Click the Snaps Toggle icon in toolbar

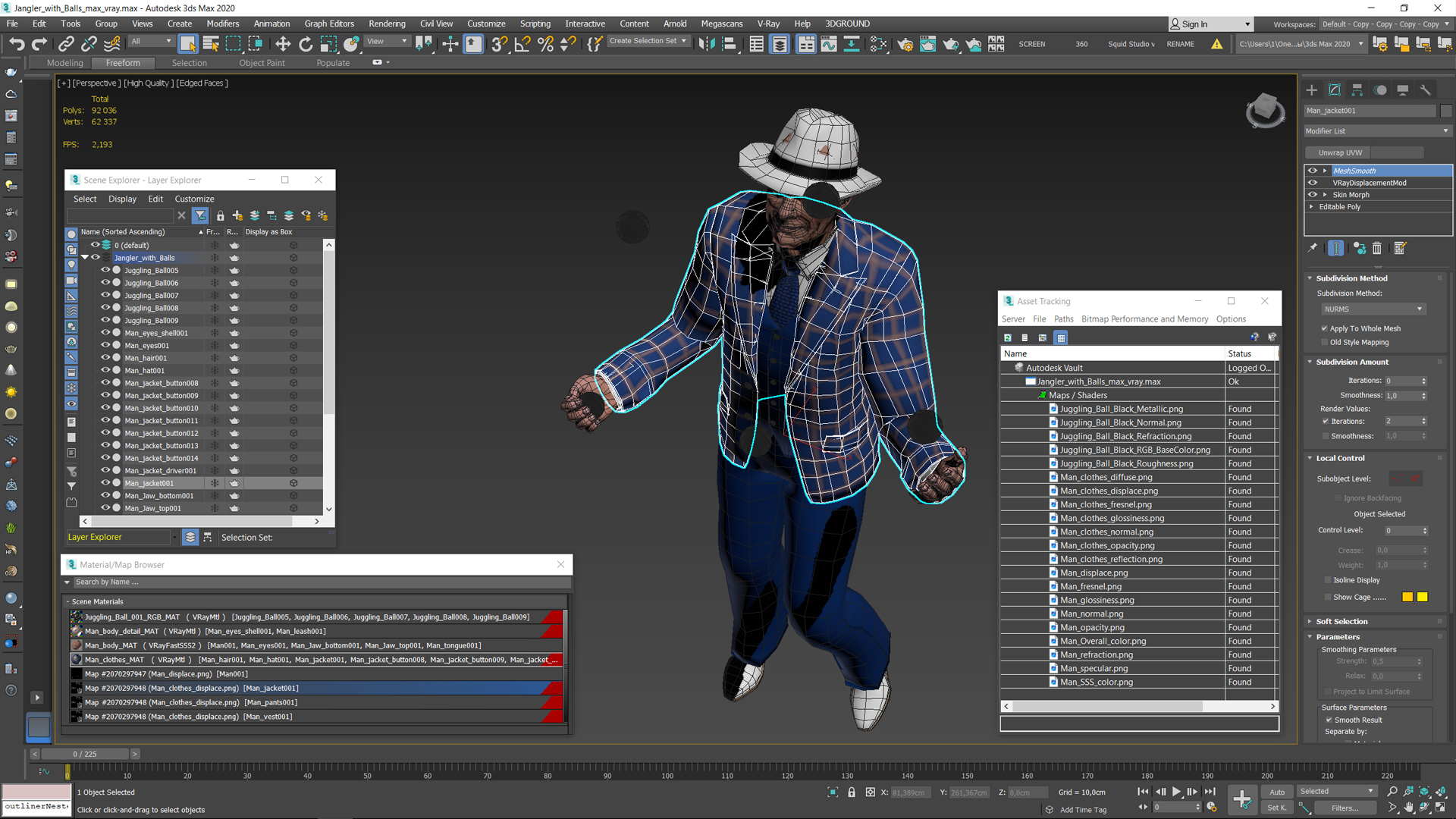[x=500, y=42]
